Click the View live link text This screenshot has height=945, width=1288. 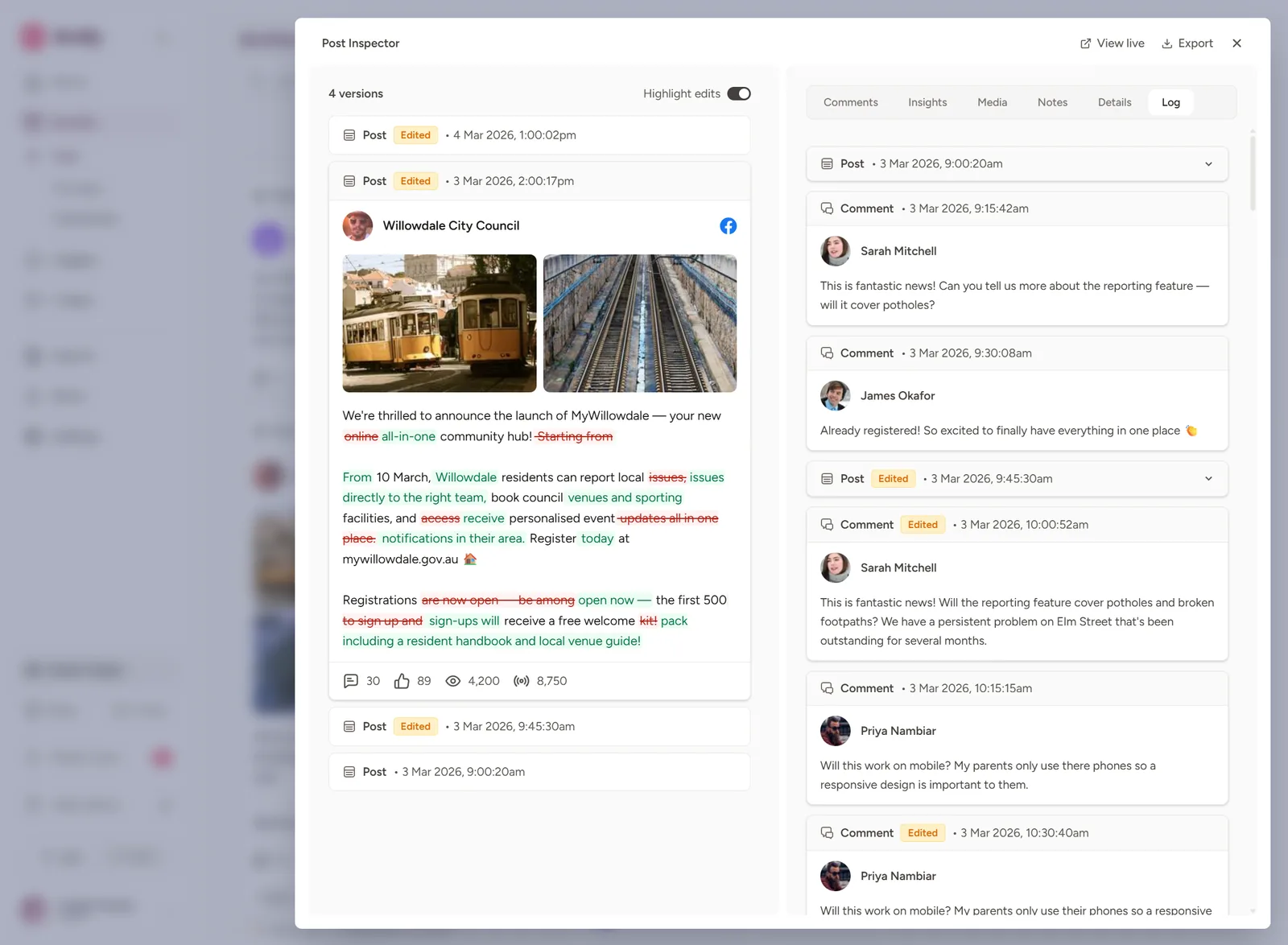1121,43
